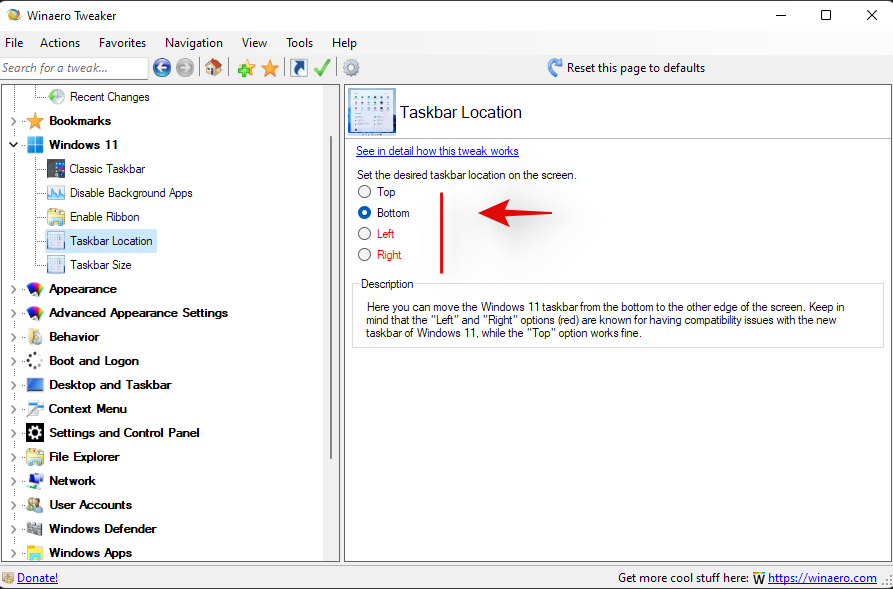Image resolution: width=893 pixels, height=589 pixels.
Task: Click the Classic Taskbar icon
Action: [x=56, y=169]
